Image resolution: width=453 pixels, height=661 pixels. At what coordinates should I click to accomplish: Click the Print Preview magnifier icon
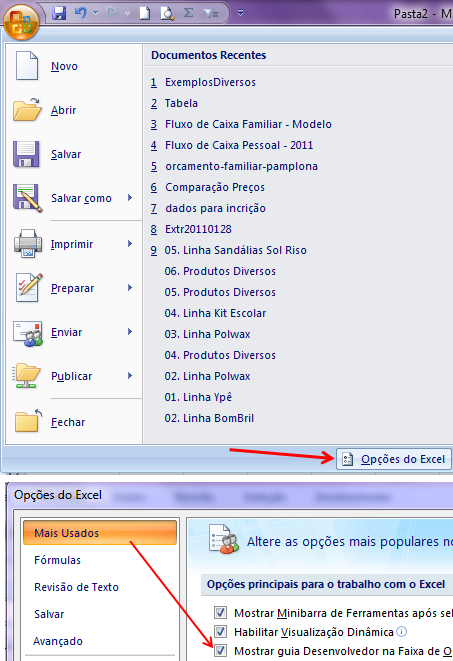[167, 13]
